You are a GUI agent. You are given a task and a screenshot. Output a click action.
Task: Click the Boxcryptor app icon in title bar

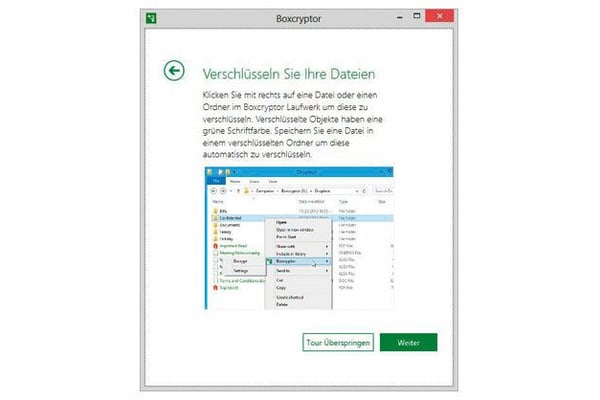(150, 17)
